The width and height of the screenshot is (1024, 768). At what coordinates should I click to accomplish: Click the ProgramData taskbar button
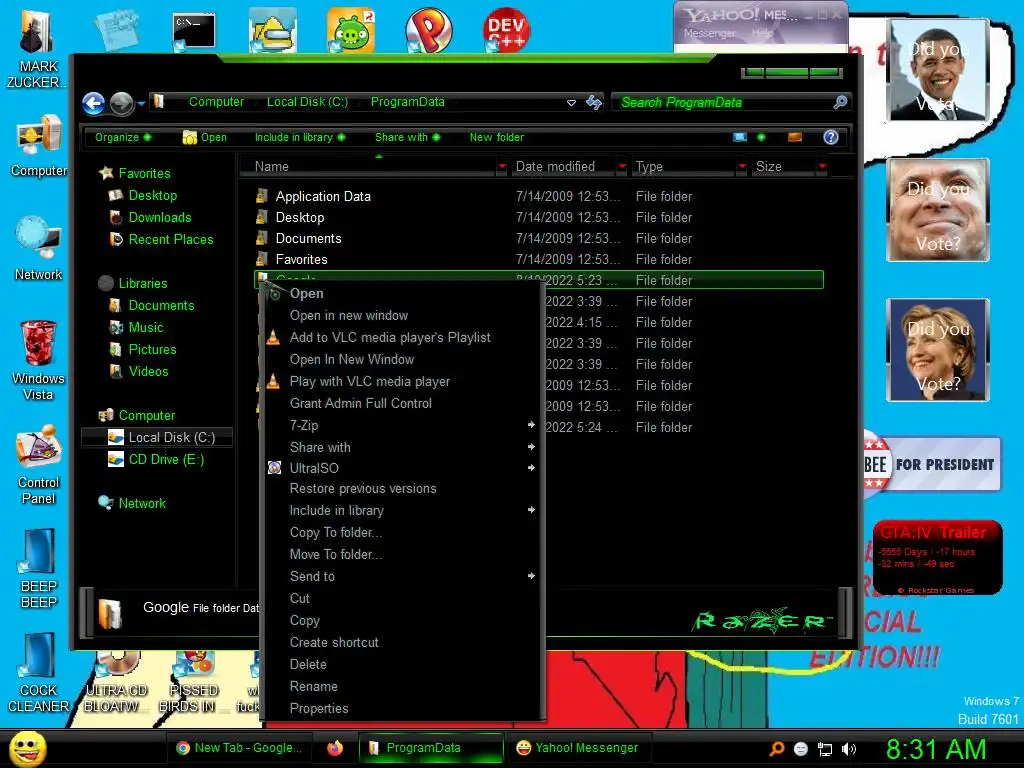(431, 748)
